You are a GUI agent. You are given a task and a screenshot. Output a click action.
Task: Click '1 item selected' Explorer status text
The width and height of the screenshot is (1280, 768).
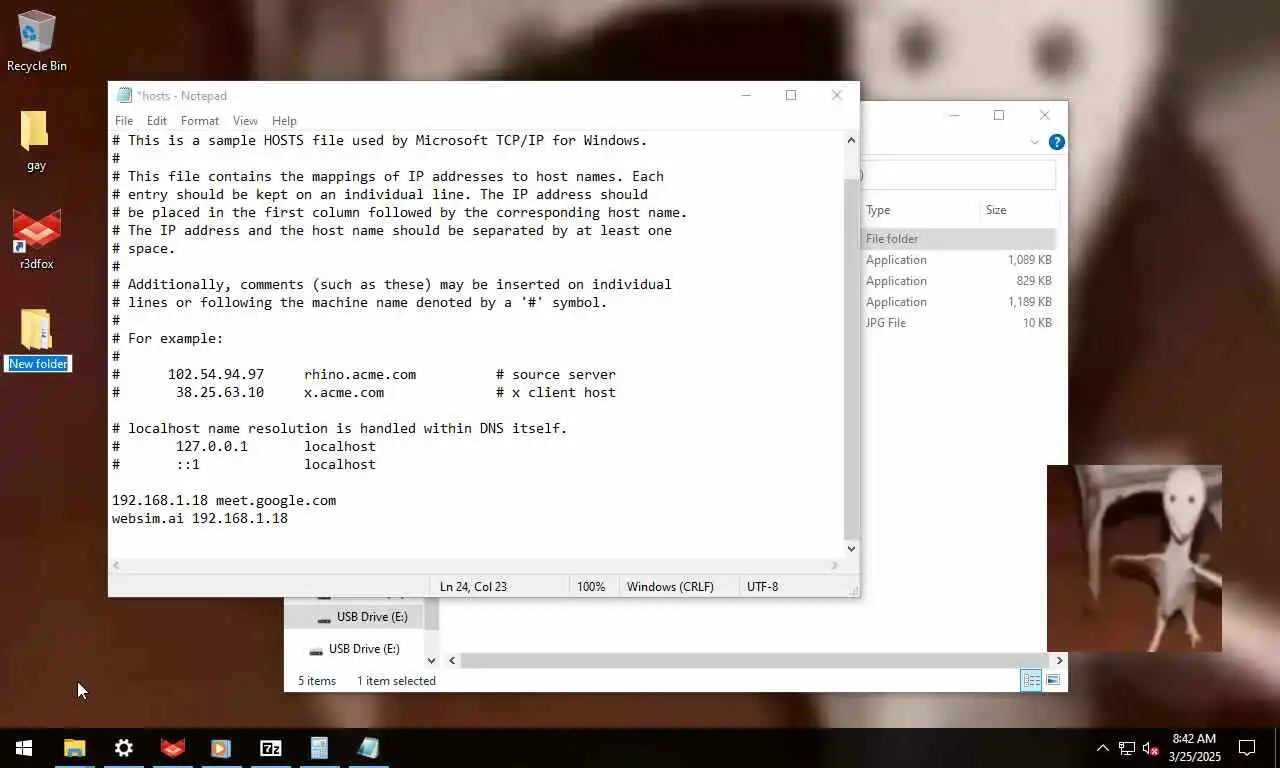(396, 681)
